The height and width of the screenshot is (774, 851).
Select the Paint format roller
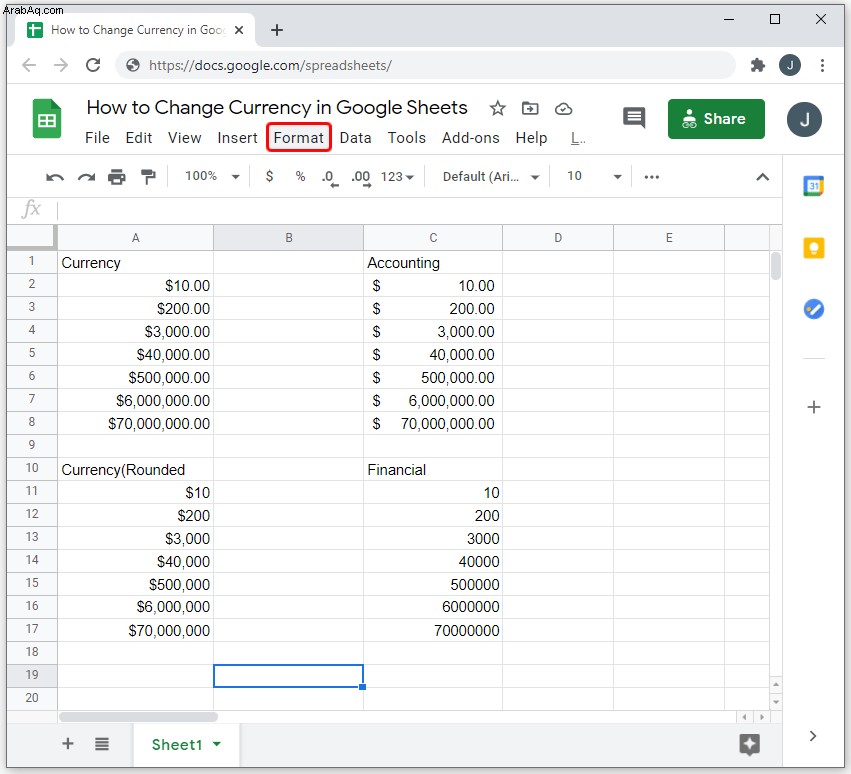click(x=148, y=177)
